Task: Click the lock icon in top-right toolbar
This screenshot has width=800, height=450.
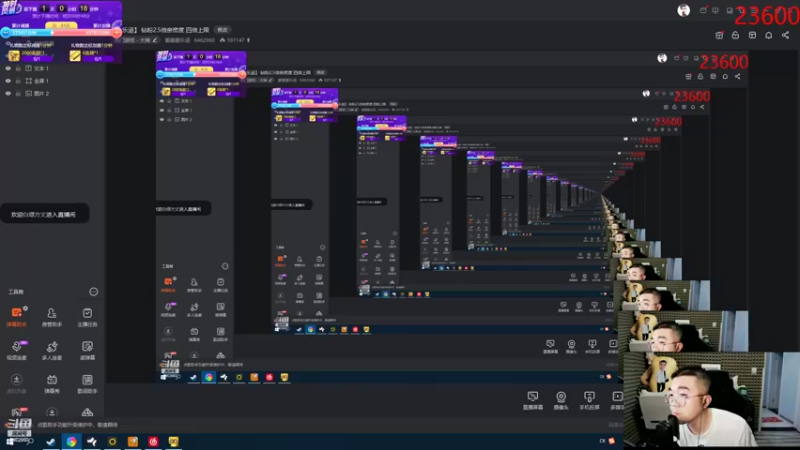Action: click(735, 35)
